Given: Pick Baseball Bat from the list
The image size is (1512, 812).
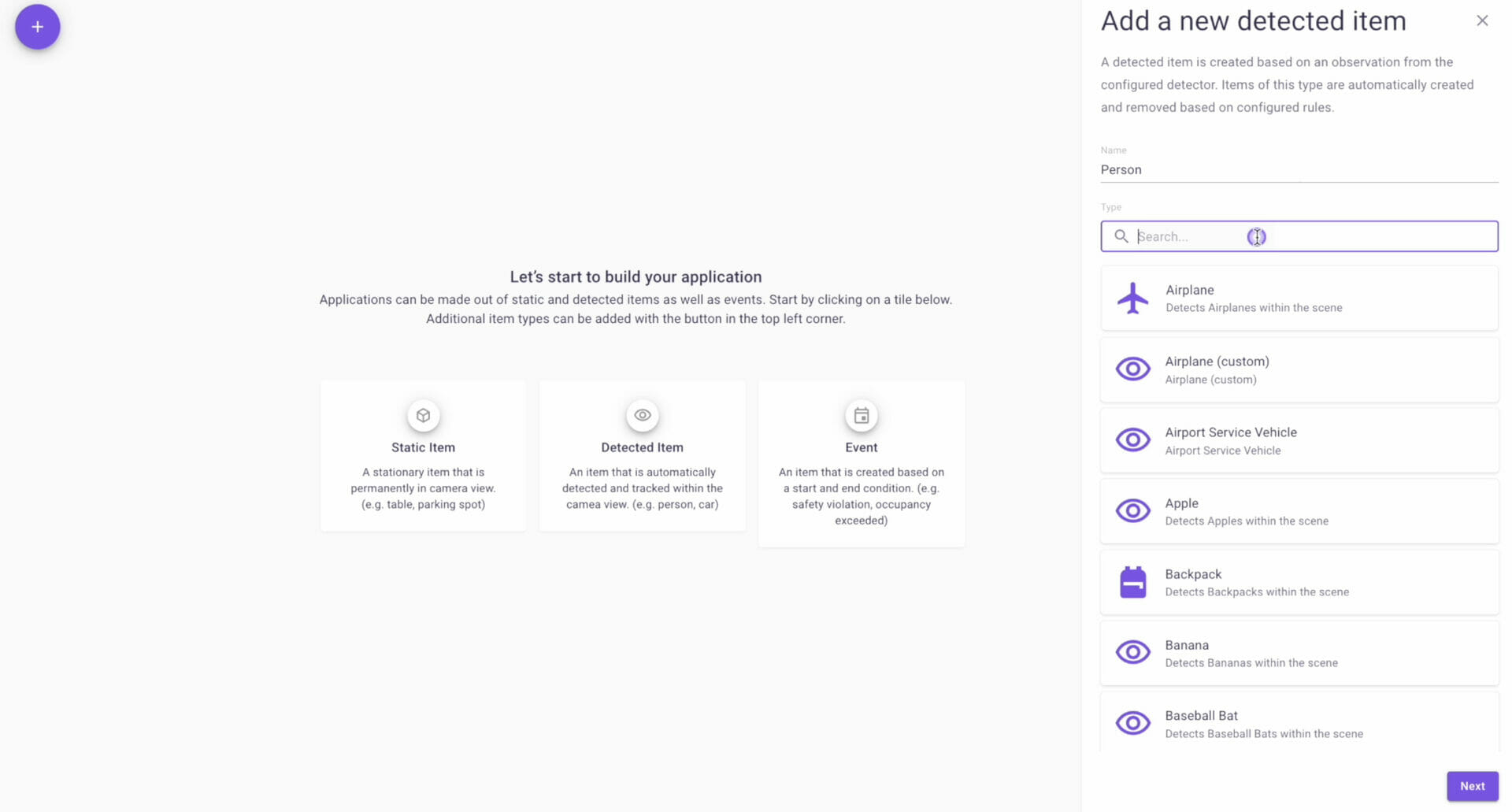Looking at the screenshot, I should point(1299,721).
